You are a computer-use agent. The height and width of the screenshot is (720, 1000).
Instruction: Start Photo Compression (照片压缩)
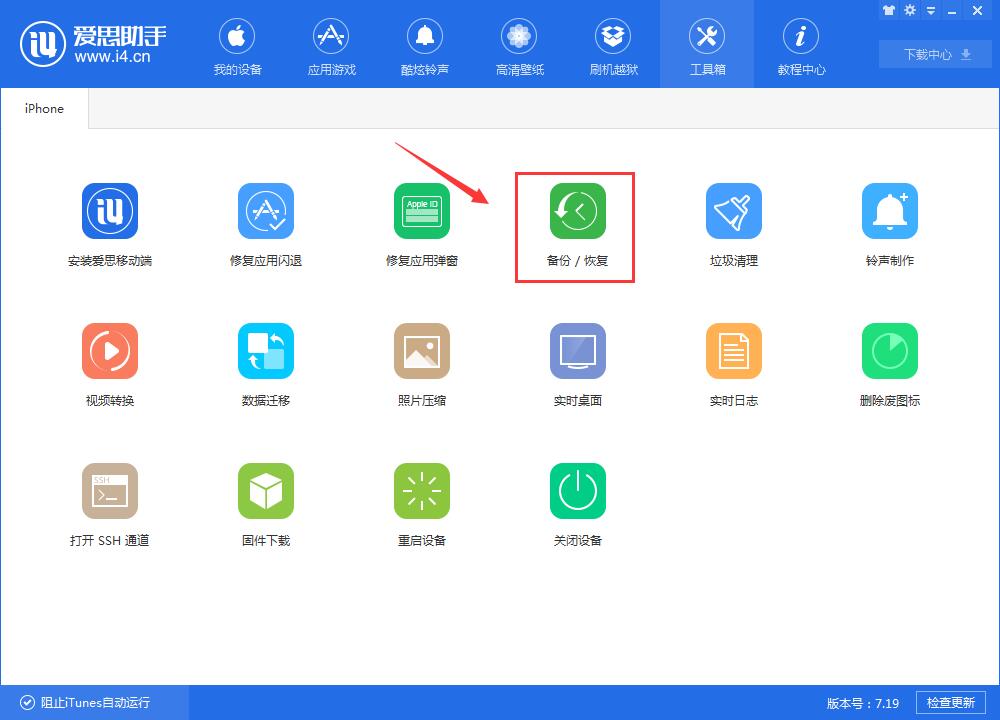pos(422,362)
